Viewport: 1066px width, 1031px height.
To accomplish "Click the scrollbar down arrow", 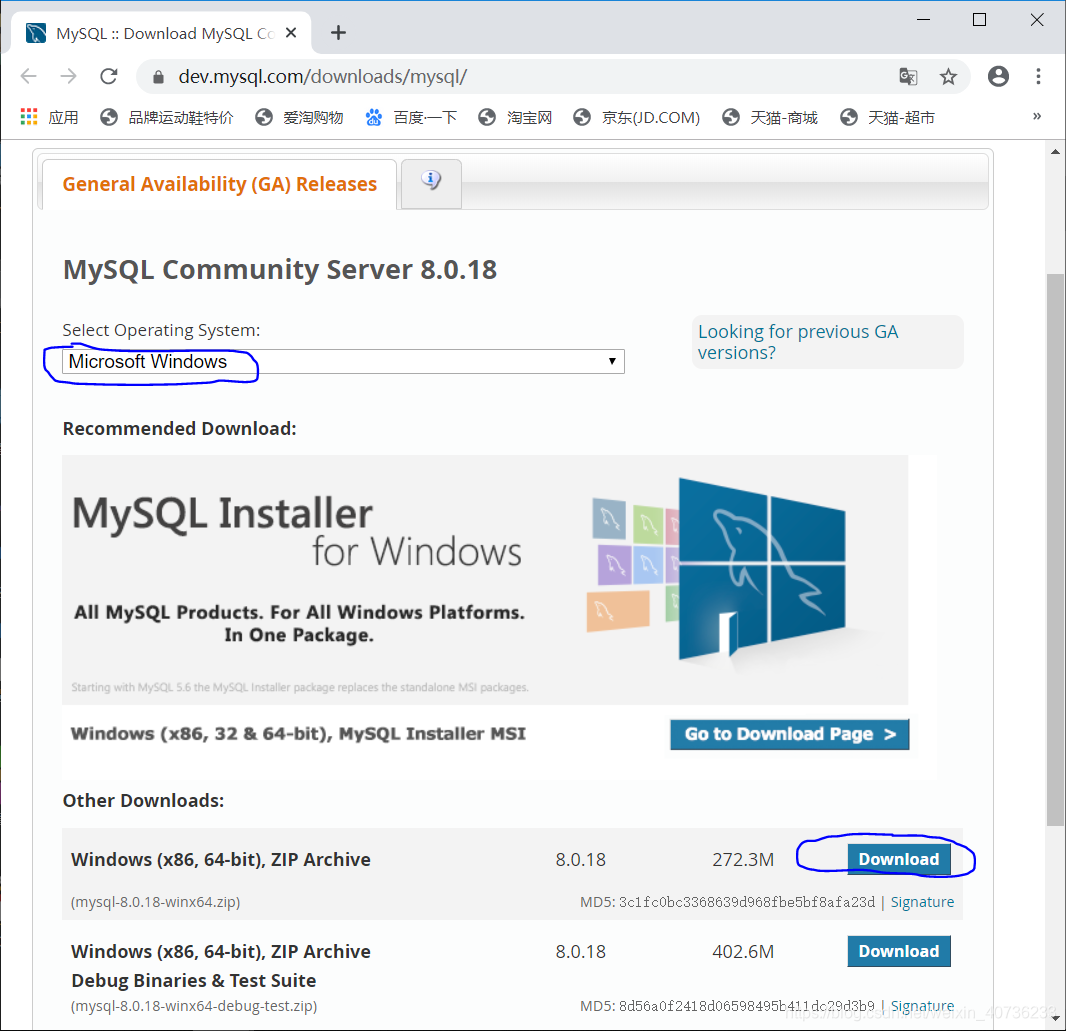I will pos(1055,1018).
